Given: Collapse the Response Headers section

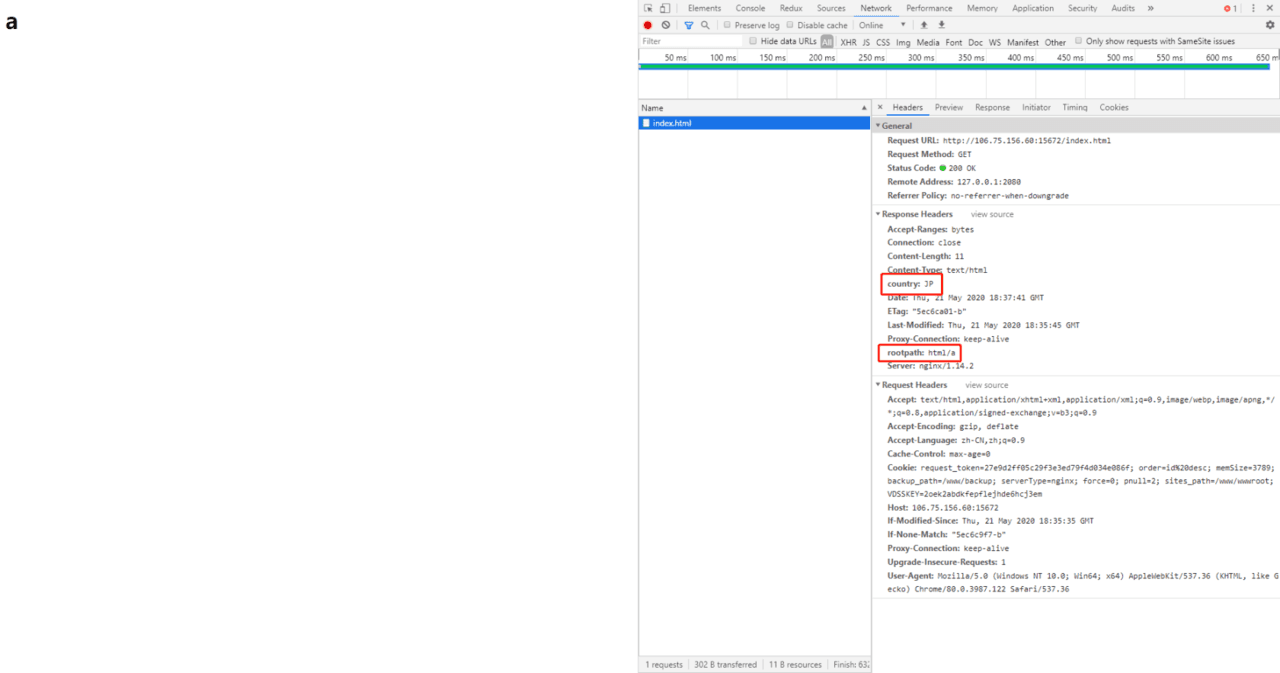Looking at the screenshot, I should click(x=914, y=214).
